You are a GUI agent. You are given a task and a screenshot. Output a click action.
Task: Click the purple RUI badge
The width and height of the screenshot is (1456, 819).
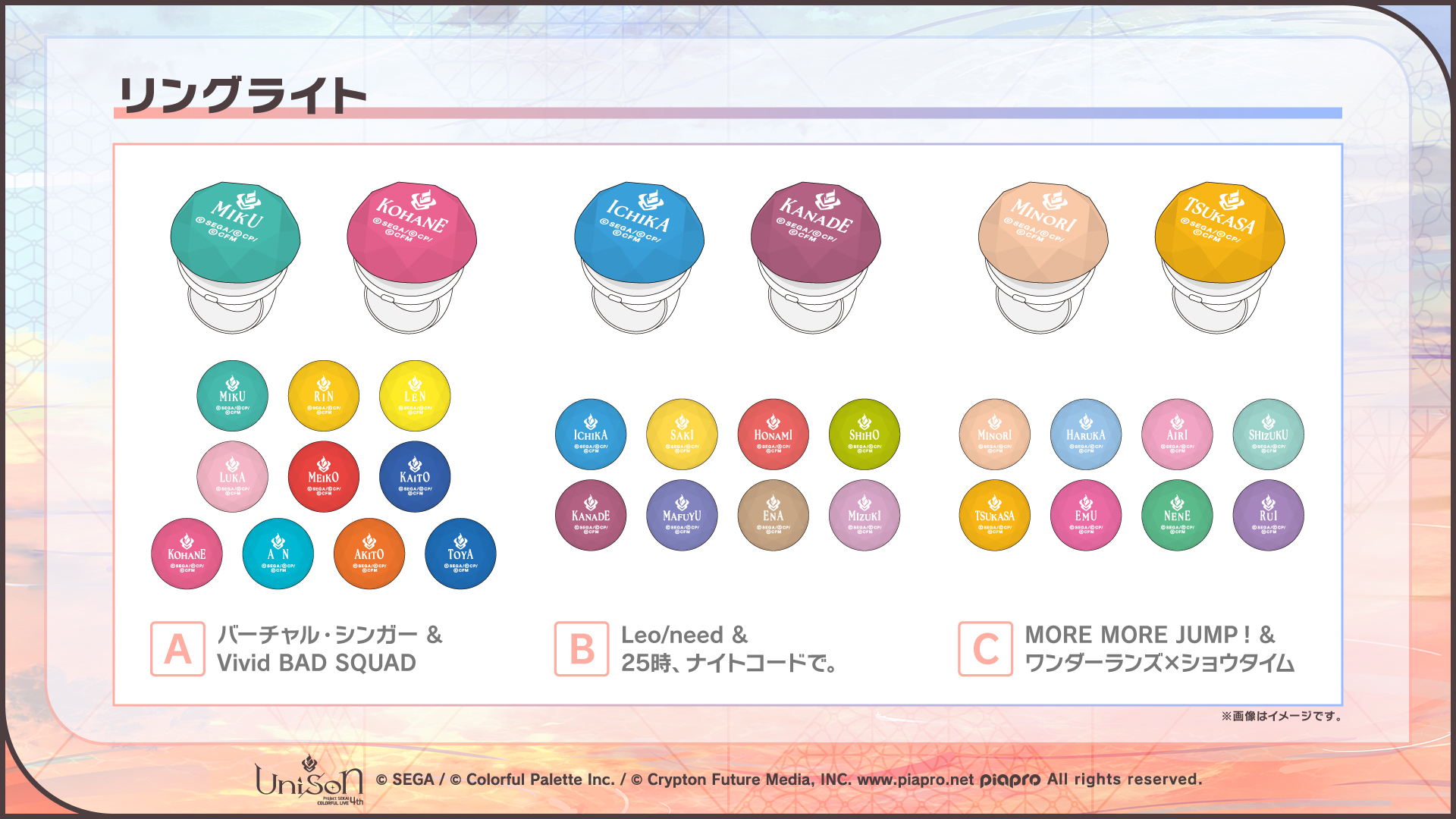(1269, 516)
